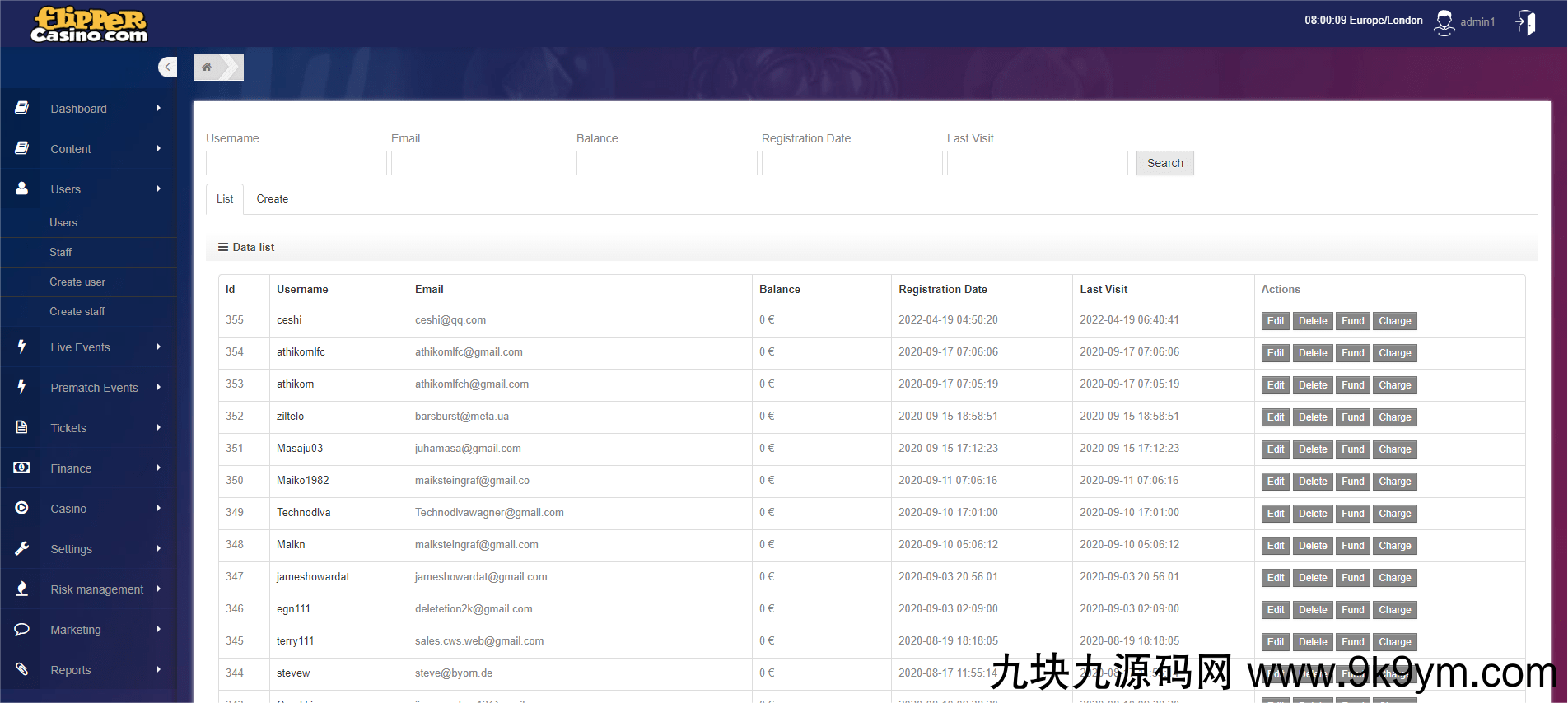The width and height of the screenshot is (1568, 703).
Task: Open the admin1 user profile icon
Action: point(1444,22)
